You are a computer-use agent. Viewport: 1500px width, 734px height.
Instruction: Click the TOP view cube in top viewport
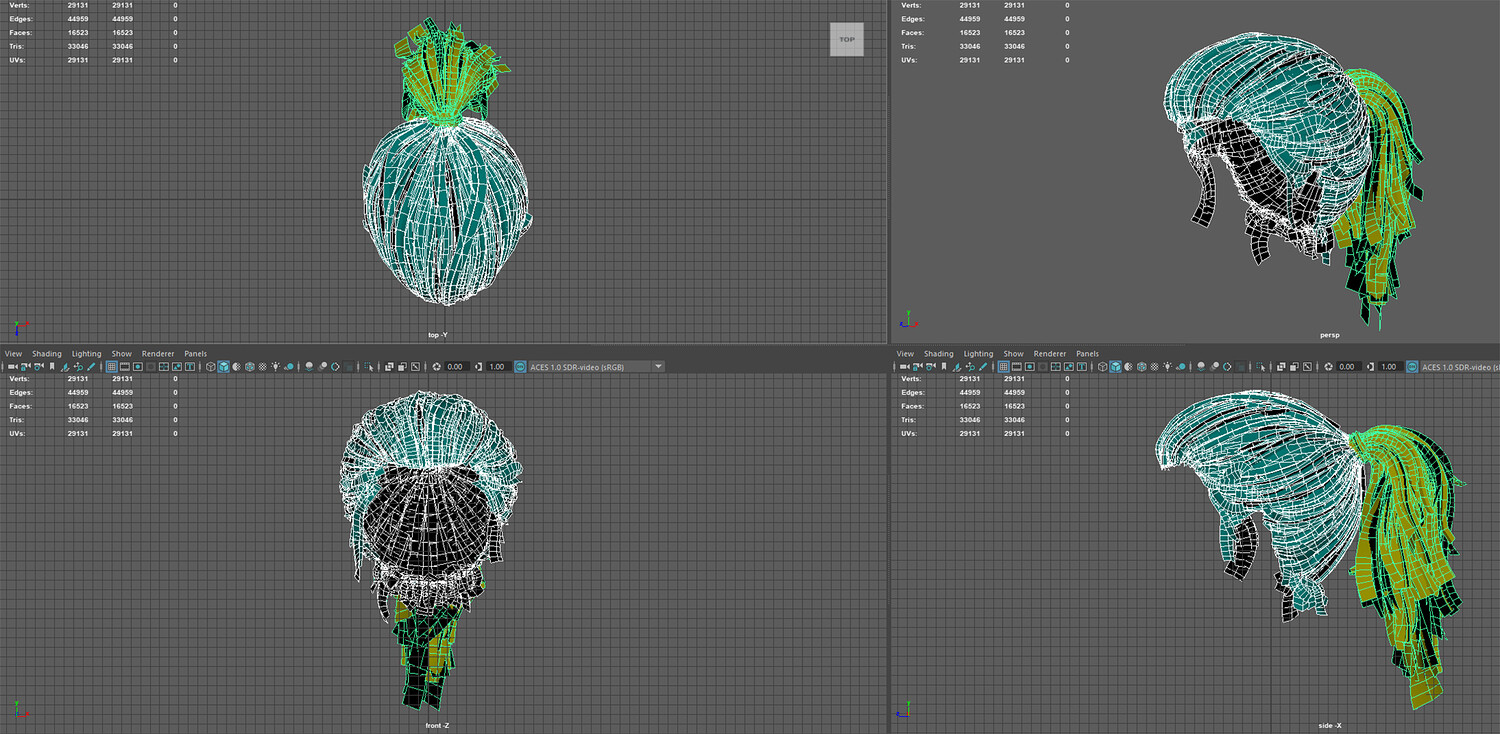[847, 40]
